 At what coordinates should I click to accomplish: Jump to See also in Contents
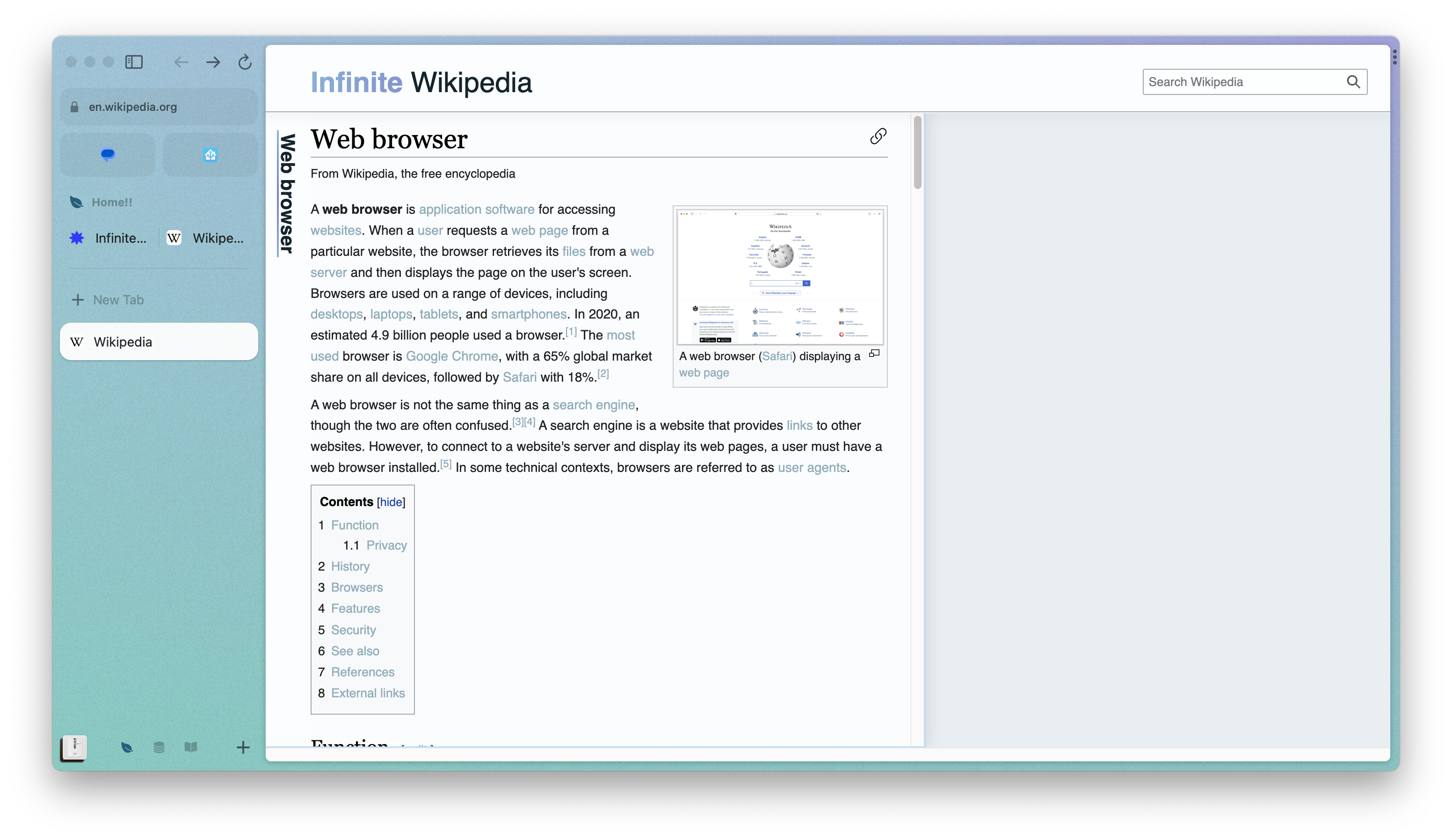[355, 651]
